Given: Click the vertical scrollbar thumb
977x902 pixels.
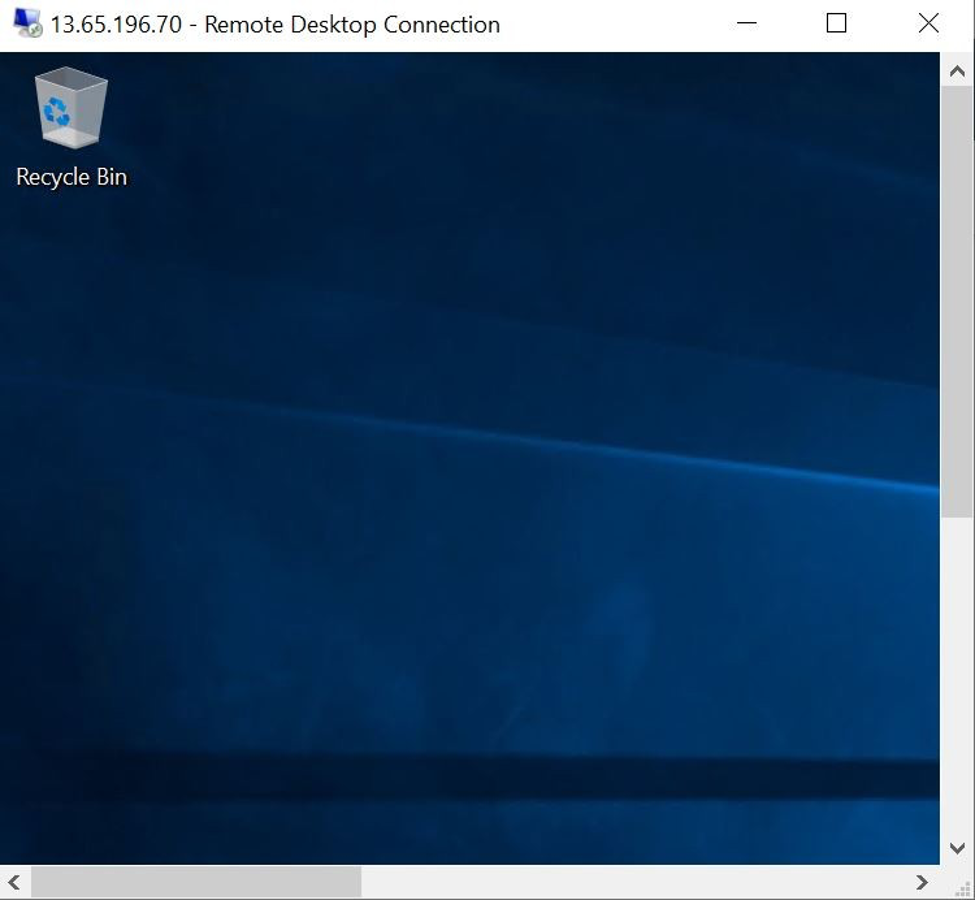Looking at the screenshot, I should tap(957, 300).
